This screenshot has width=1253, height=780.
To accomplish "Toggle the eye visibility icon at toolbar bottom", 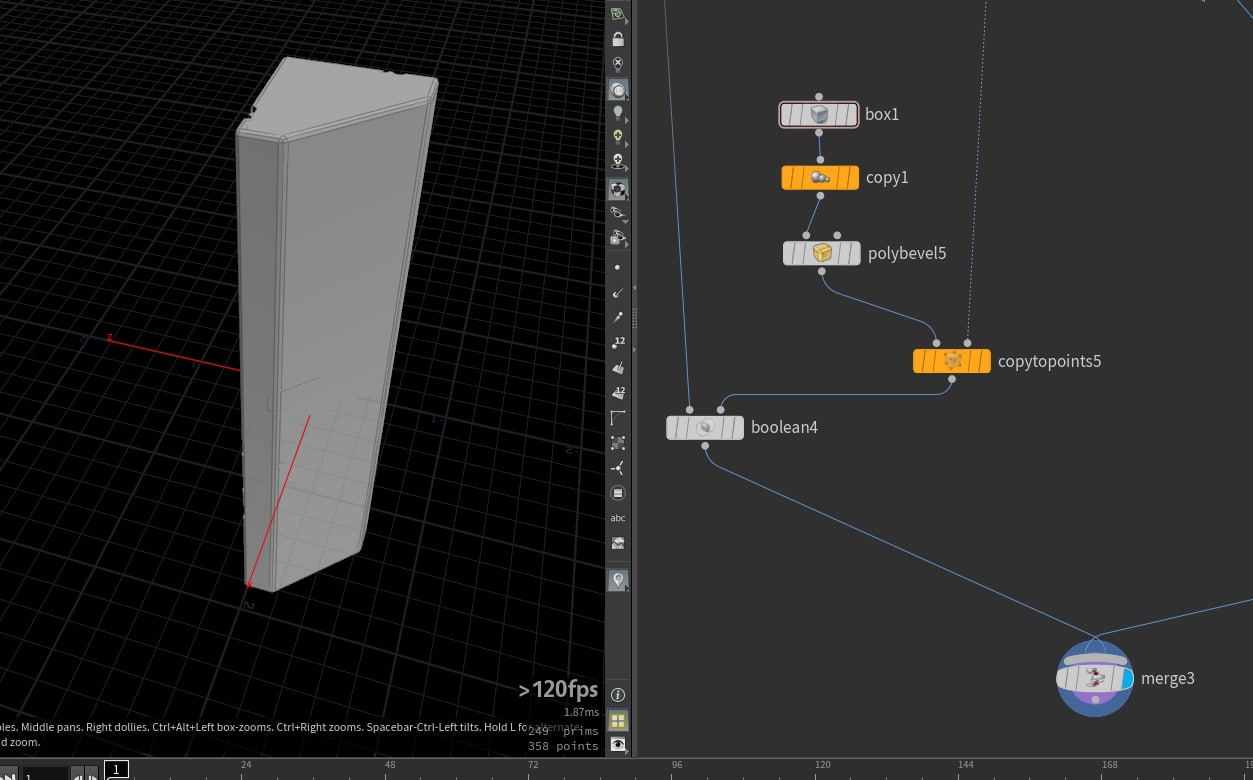I will click(x=618, y=744).
